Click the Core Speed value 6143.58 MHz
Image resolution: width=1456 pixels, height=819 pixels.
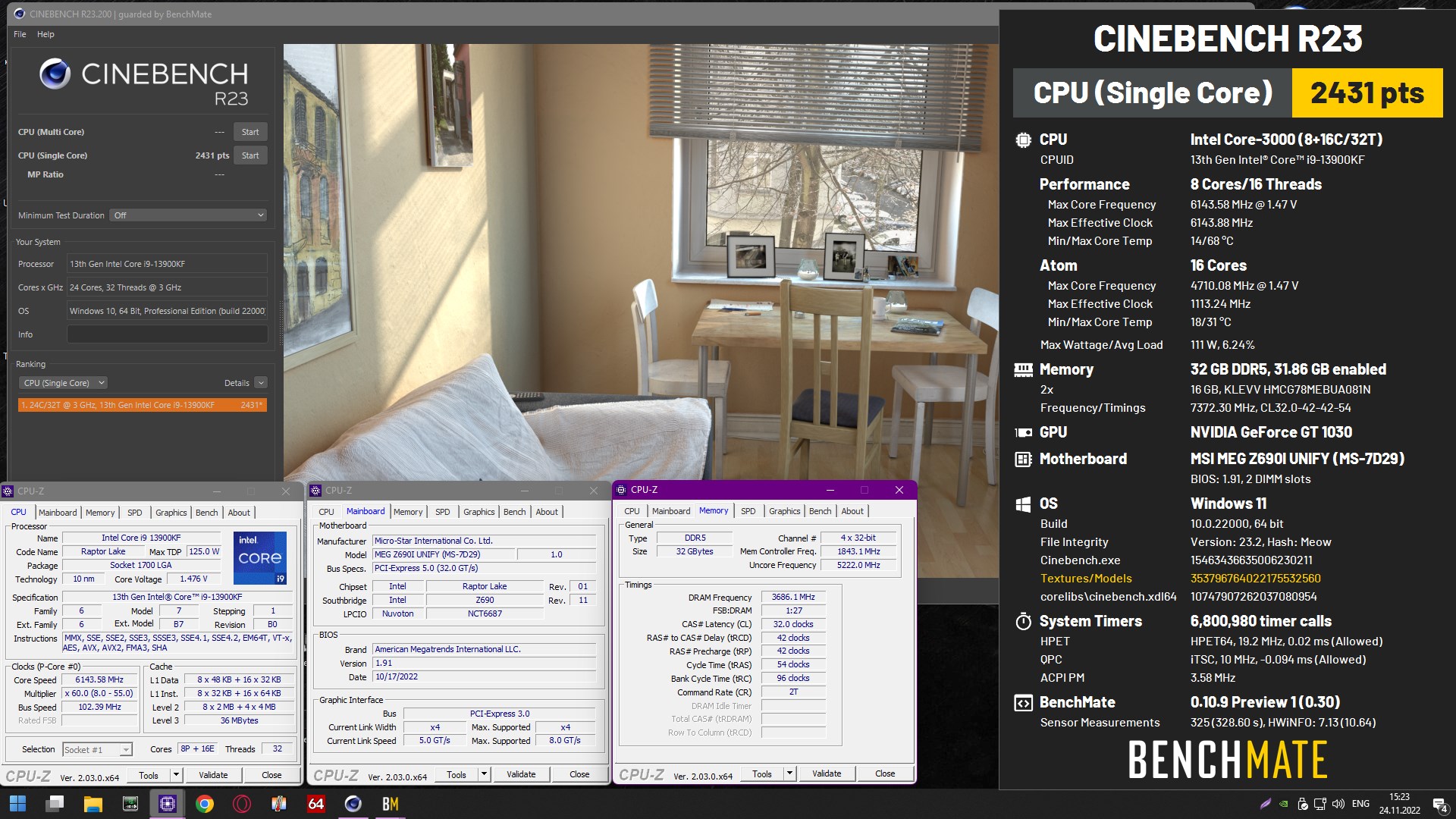pos(99,680)
